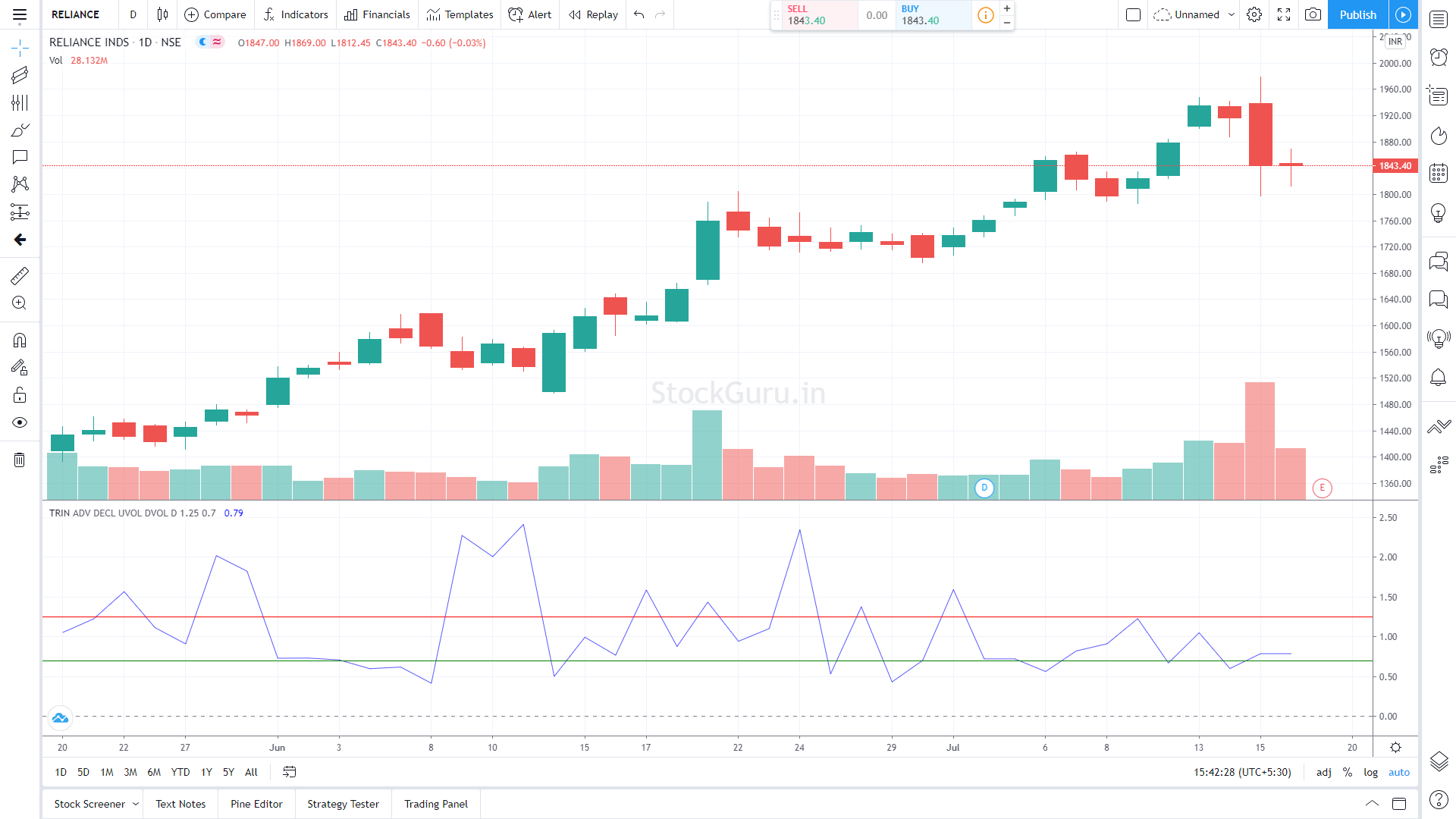This screenshot has height=819, width=1456.
Task: Open select layout square icon
Action: click(x=1133, y=14)
